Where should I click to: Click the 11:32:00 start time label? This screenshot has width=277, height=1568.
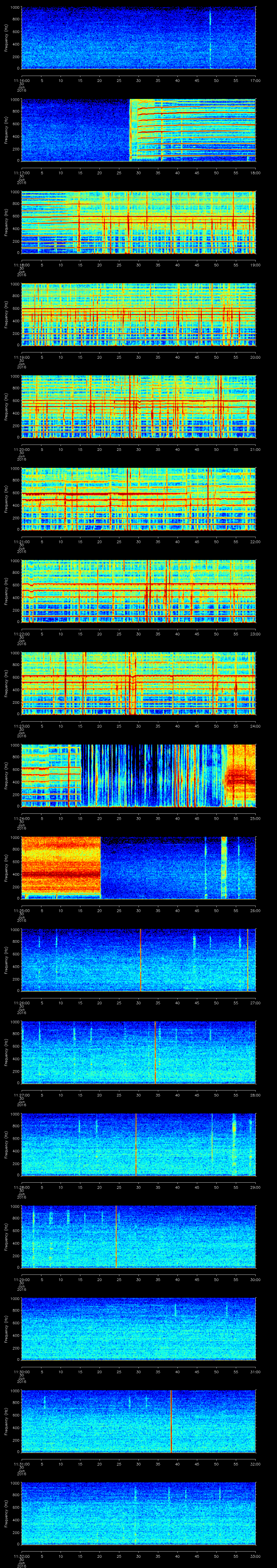[x=21, y=1556]
